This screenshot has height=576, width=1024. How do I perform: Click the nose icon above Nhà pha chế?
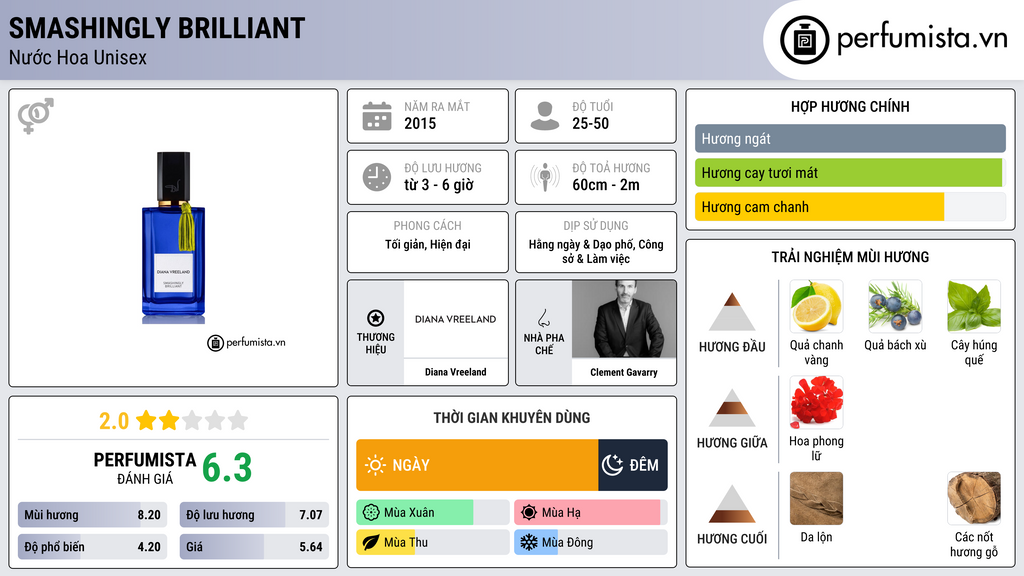[543, 318]
